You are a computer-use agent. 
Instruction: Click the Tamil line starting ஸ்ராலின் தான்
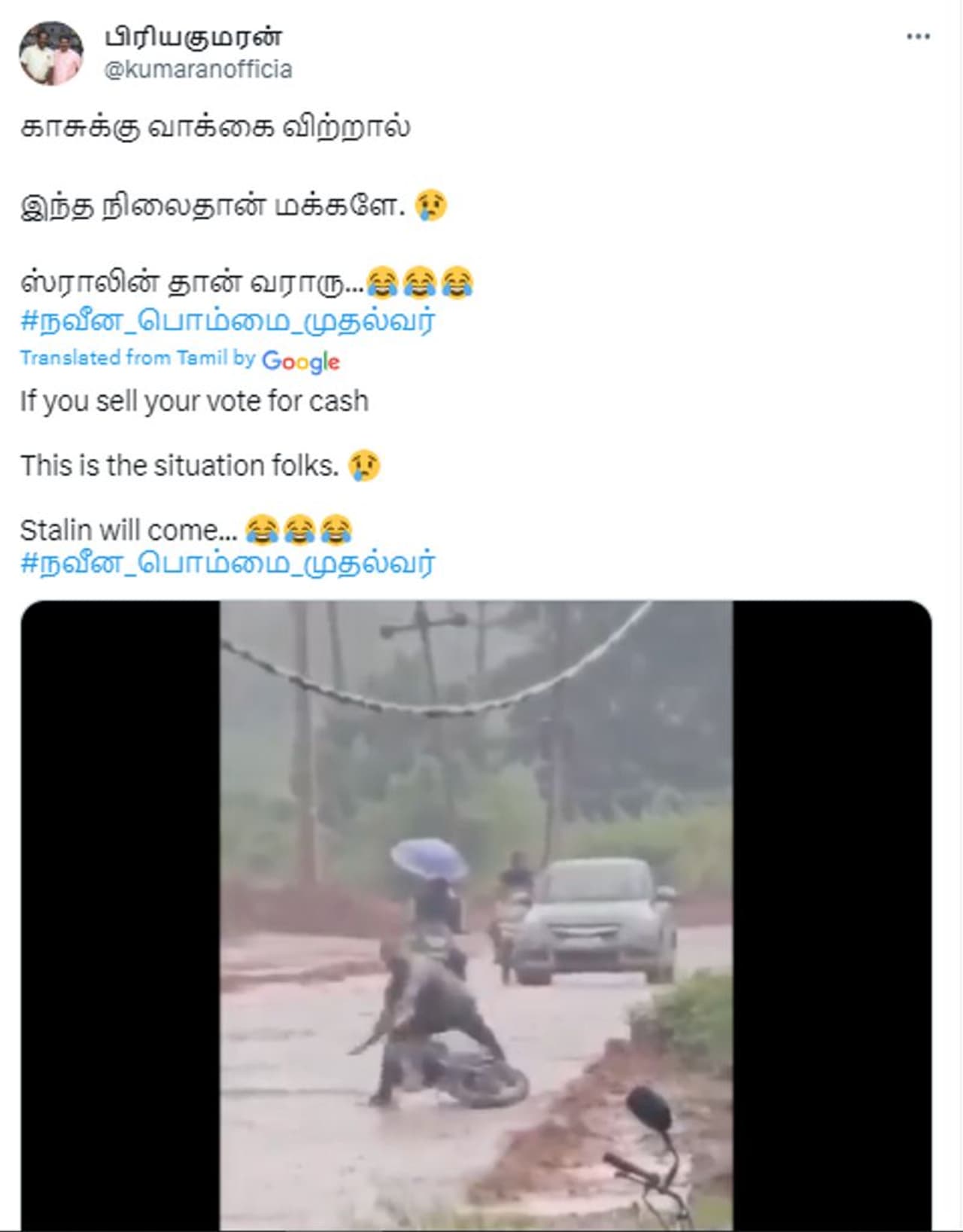click(x=193, y=283)
